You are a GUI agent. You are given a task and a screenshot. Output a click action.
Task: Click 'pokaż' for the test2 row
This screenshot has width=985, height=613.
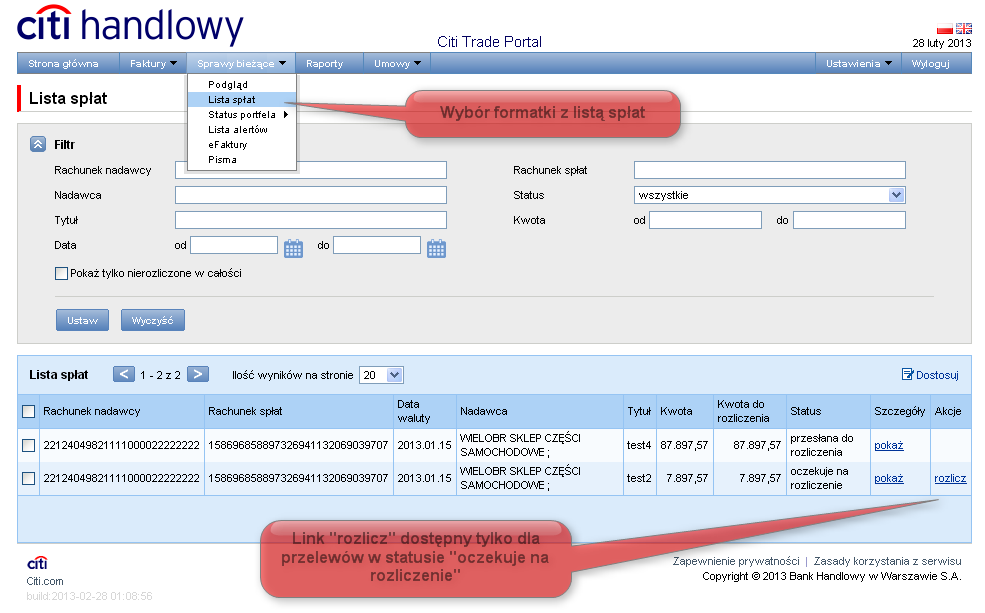889,479
